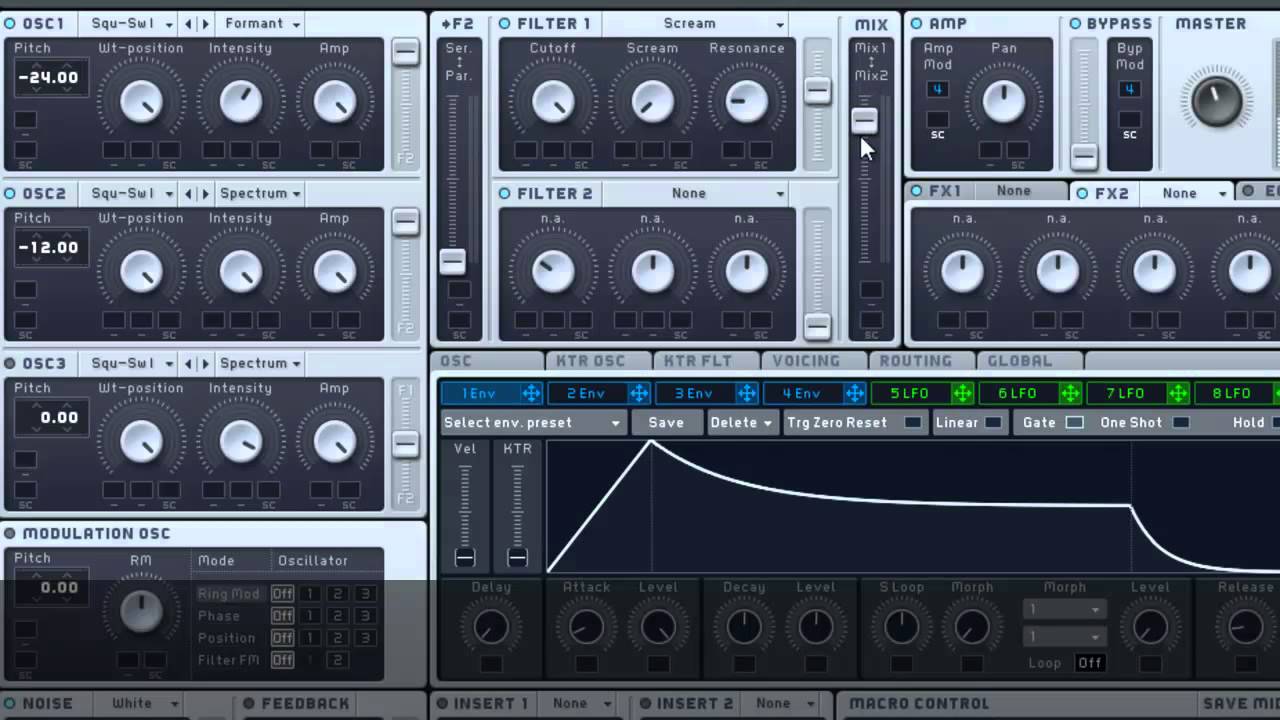Screen dimensions: 1280x720
Task: Toggle OSC3 power button
Action: (x=10, y=363)
